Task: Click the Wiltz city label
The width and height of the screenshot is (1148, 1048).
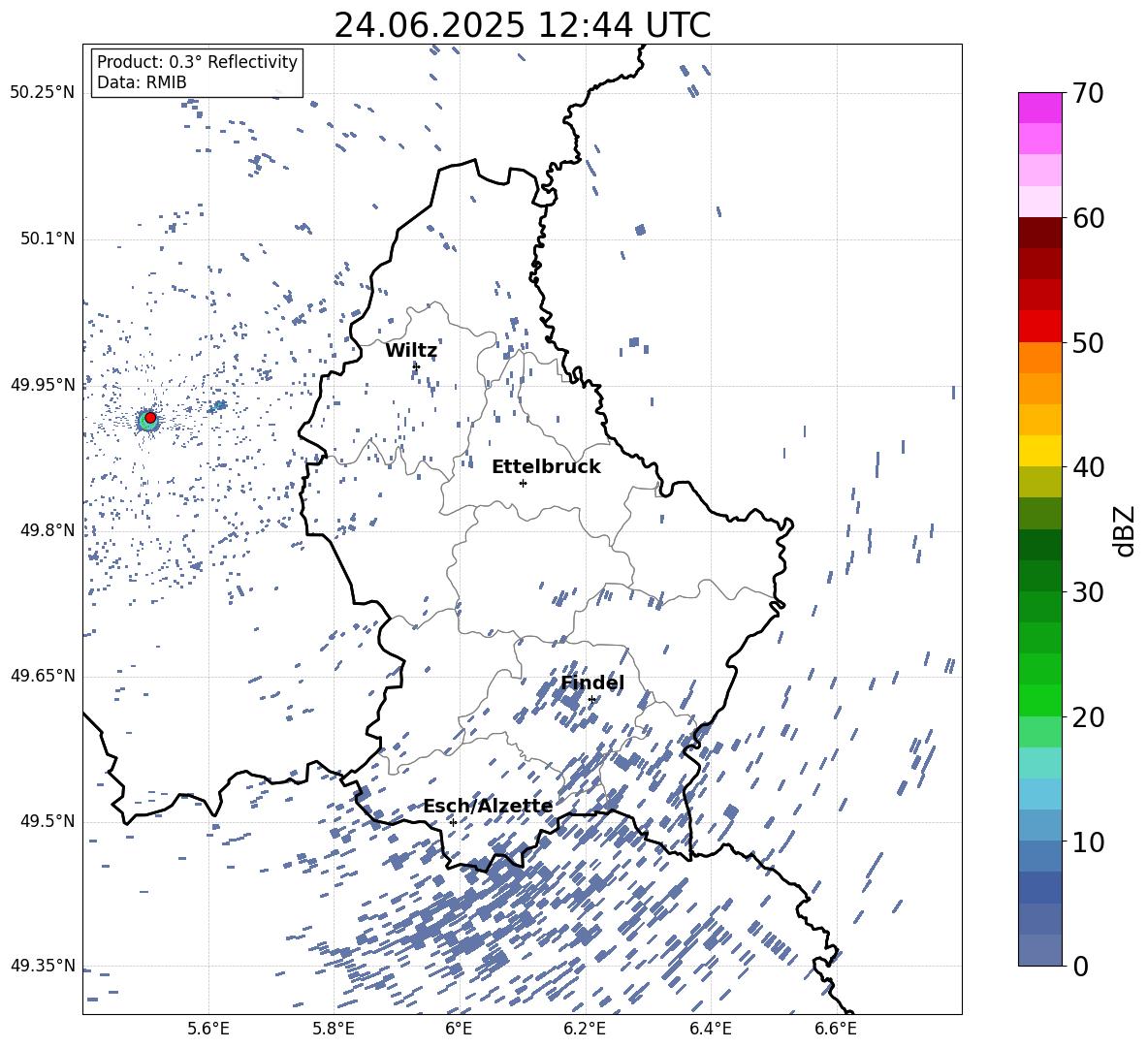Action: pyautogui.click(x=411, y=351)
